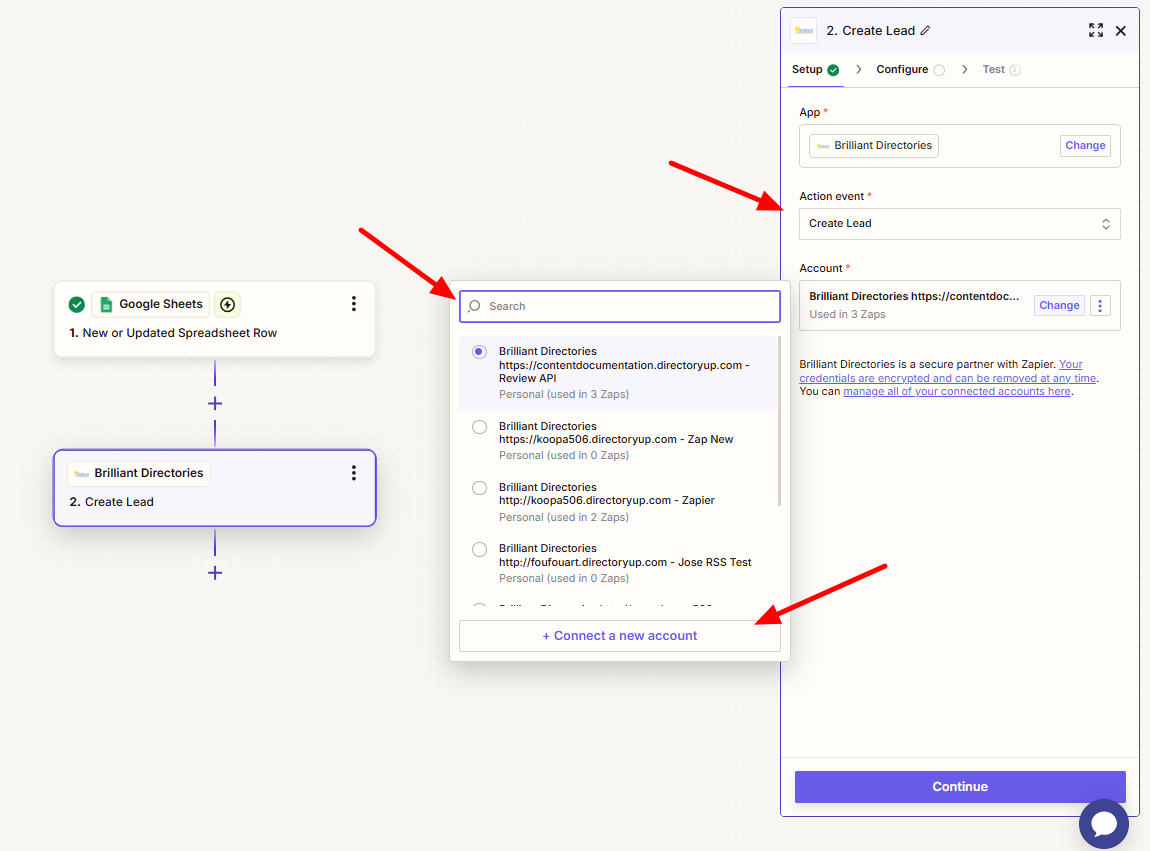This screenshot has width=1150, height=851.
Task: Focus the account Search field
Action: [x=620, y=306]
